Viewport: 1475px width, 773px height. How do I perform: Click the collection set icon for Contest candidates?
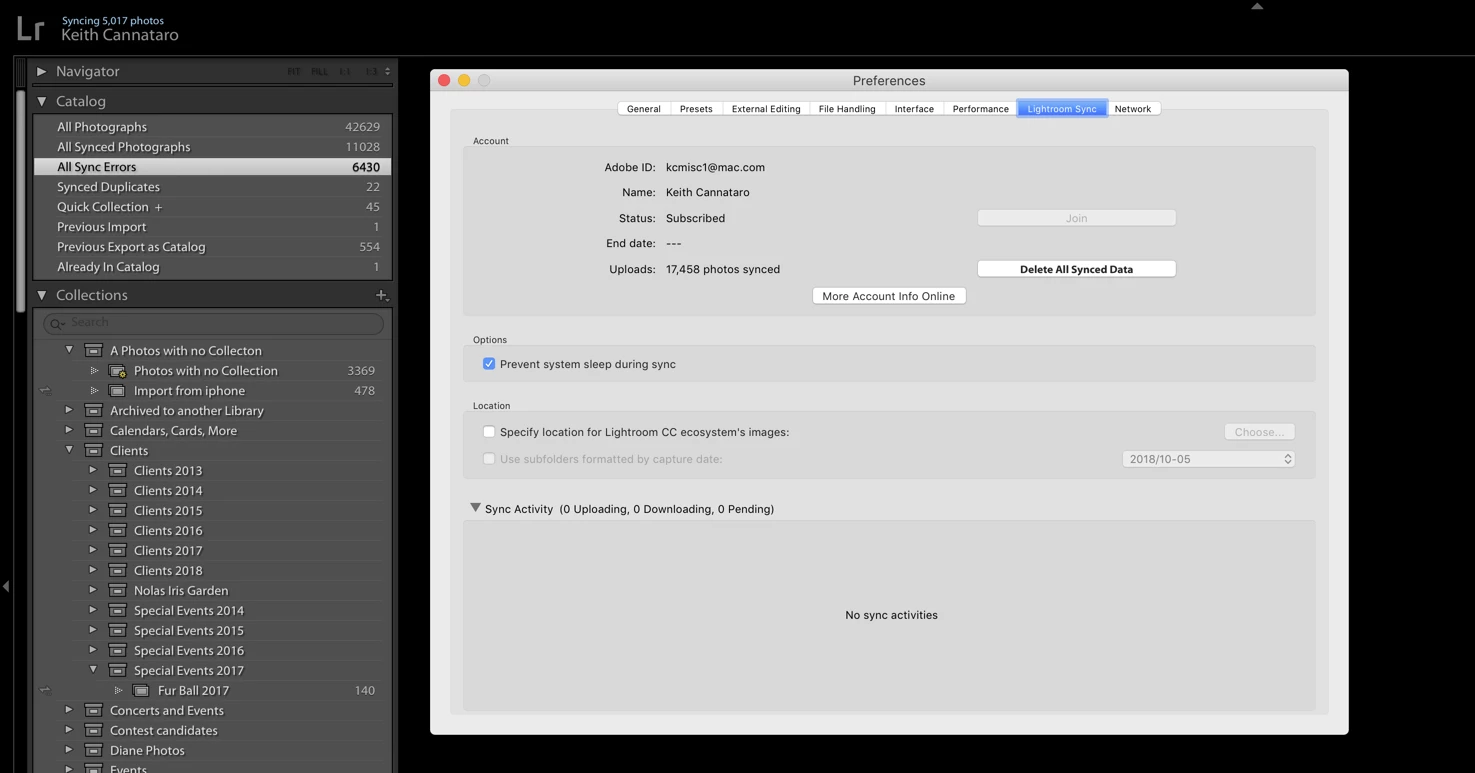[93, 731]
